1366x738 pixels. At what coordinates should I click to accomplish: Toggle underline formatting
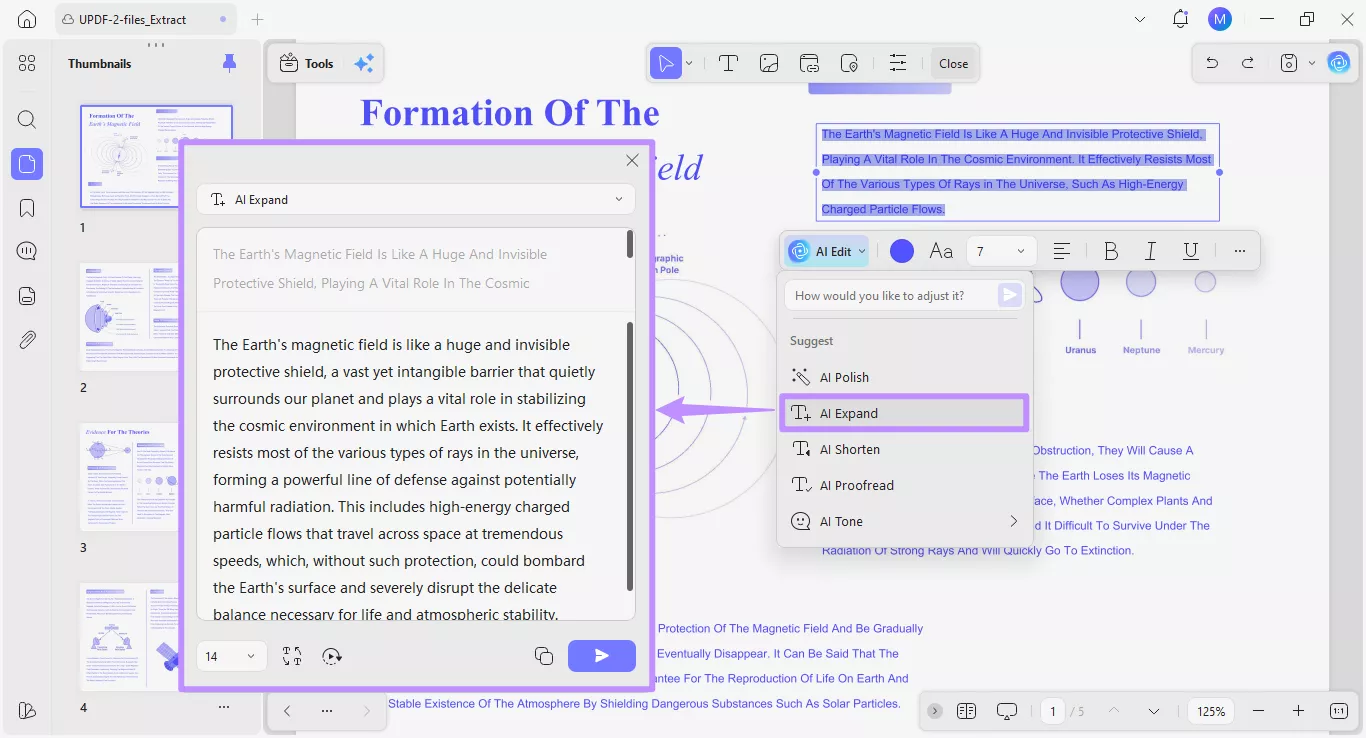(x=1190, y=251)
